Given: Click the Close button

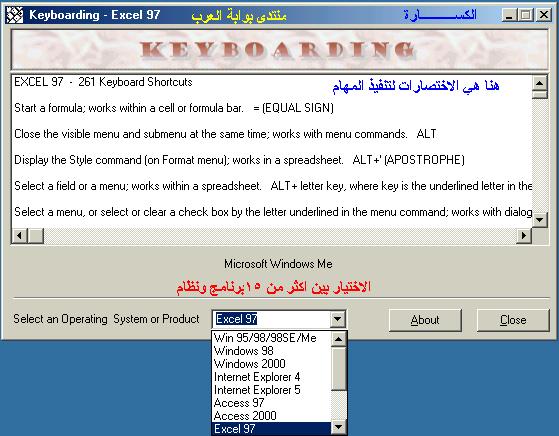Looking at the screenshot, I should pos(513,320).
